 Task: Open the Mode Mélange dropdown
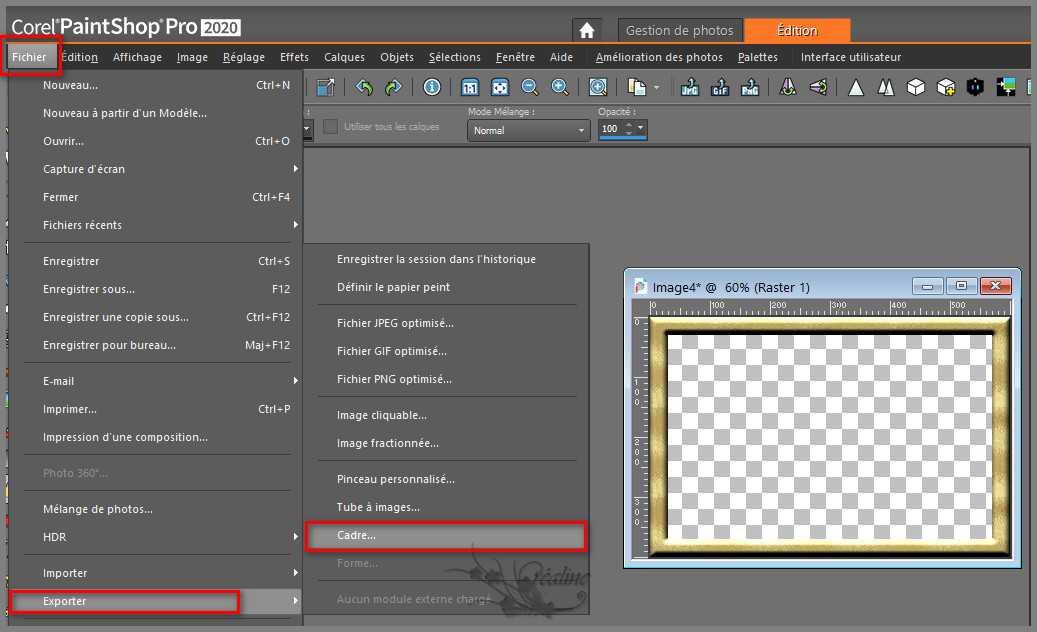click(528, 130)
